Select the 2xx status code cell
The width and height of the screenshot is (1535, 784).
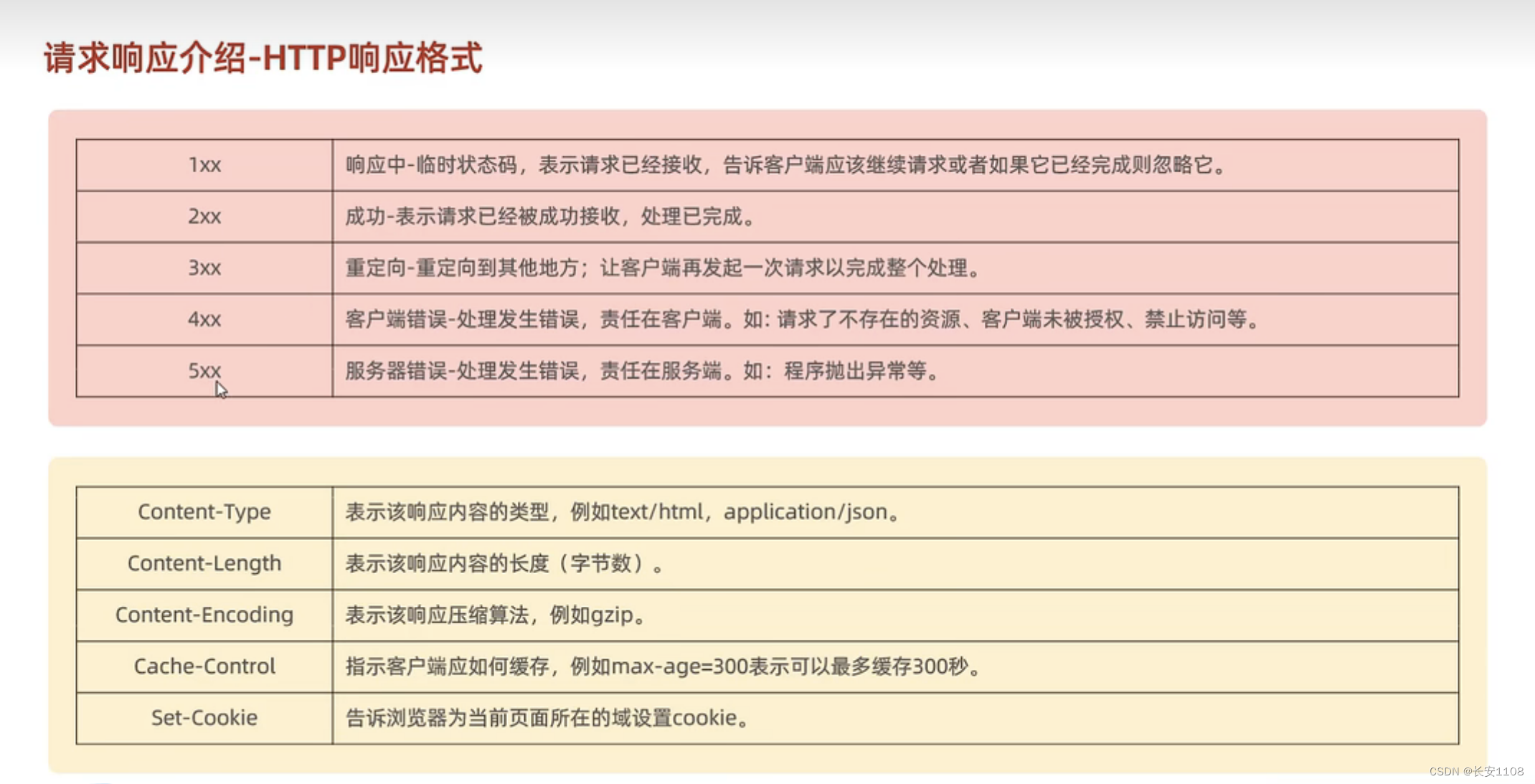[204, 217]
